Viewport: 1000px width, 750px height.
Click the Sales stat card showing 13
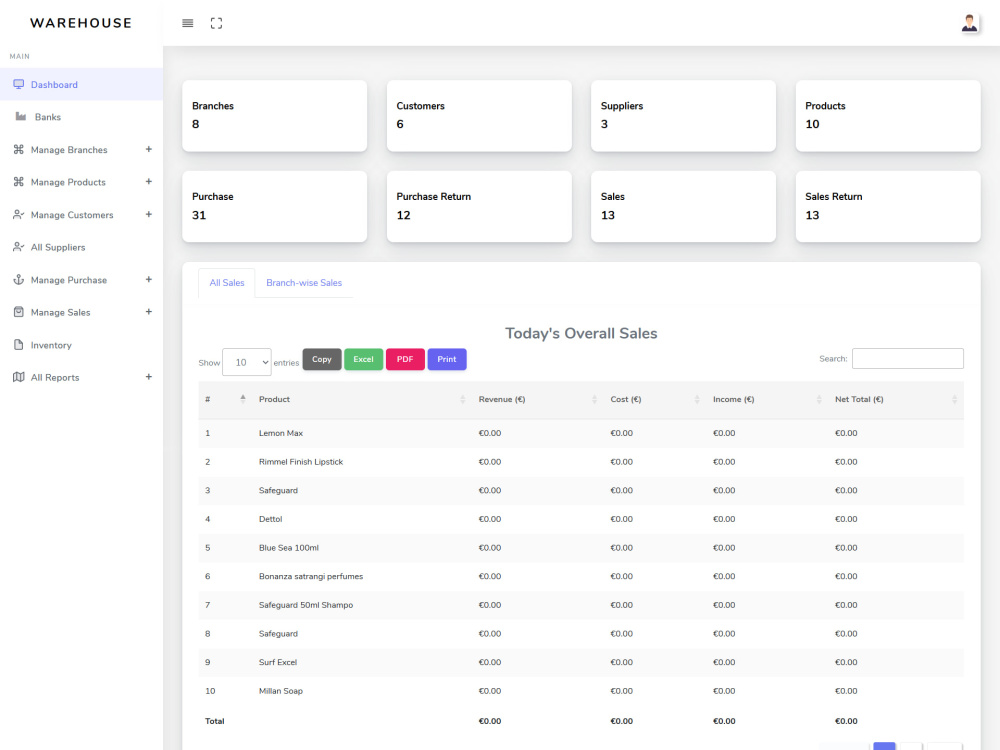[683, 206]
